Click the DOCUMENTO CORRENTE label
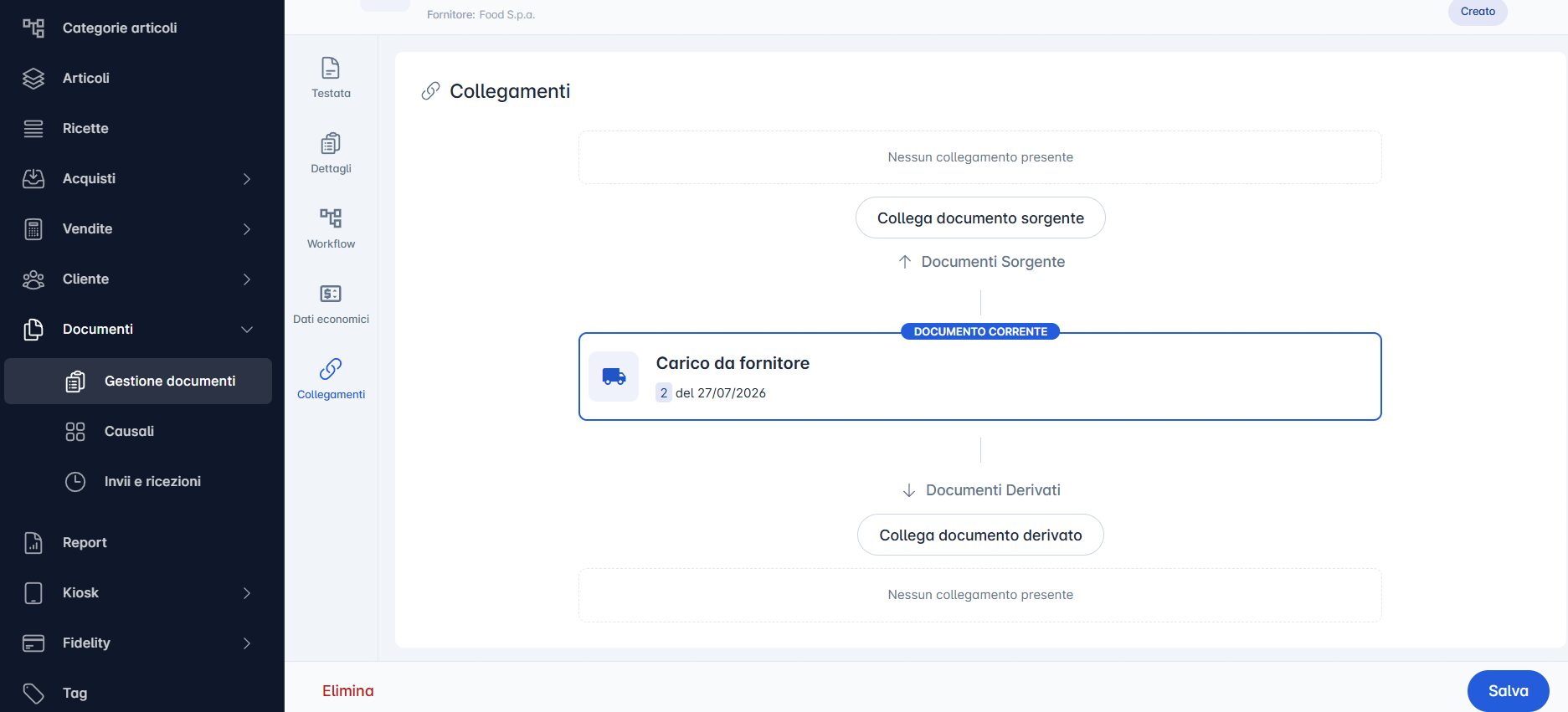Image resolution: width=1568 pixels, height=712 pixels. click(980, 331)
